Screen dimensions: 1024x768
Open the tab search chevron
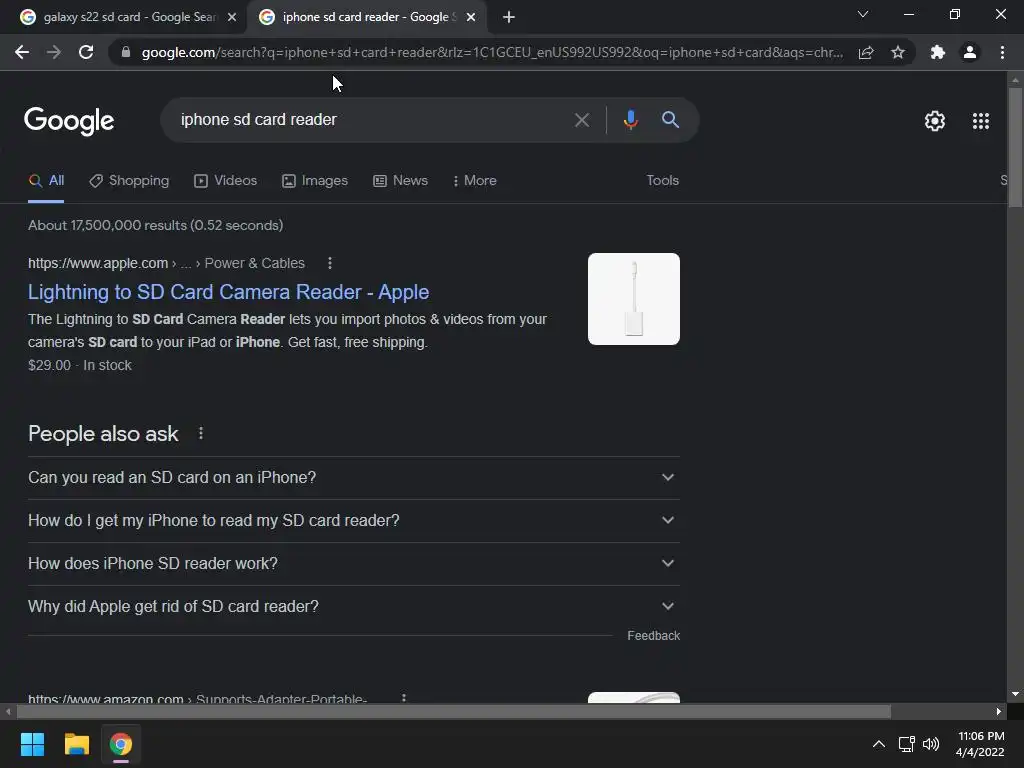tap(863, 14)
